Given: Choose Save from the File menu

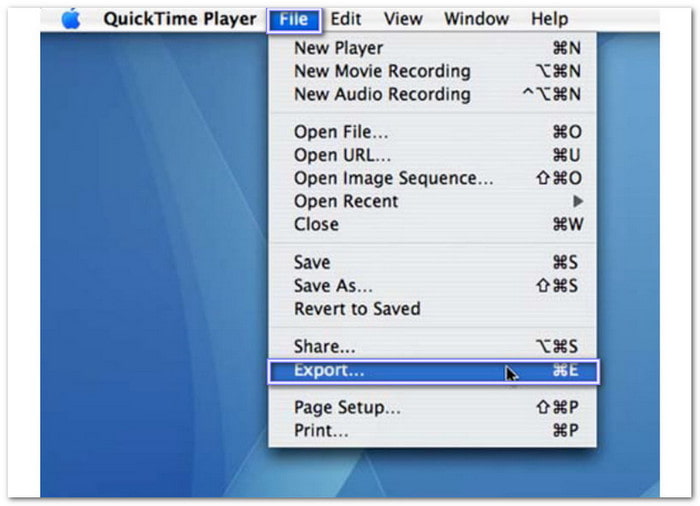Looking at the screenshot, I should 432,262.
